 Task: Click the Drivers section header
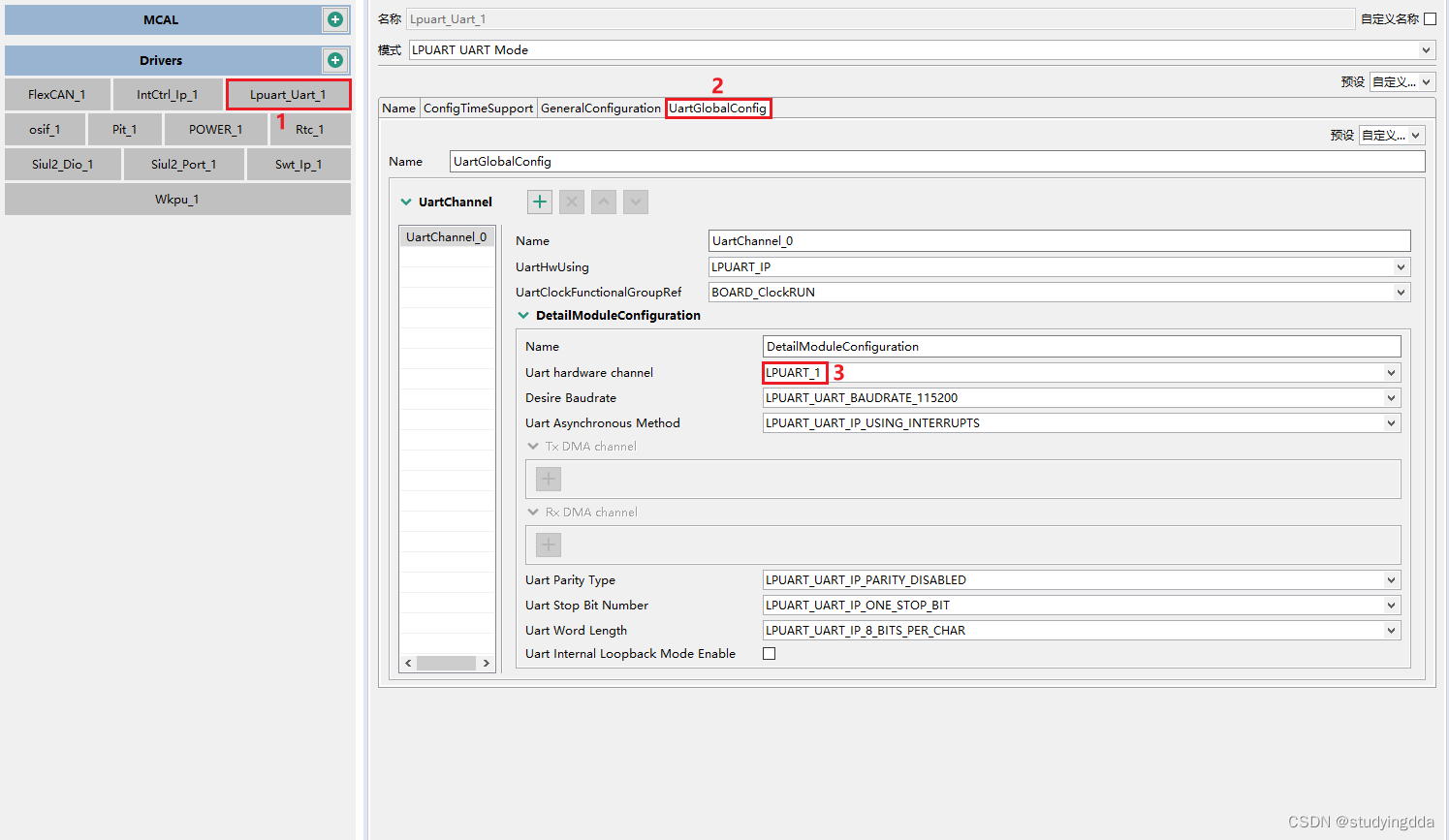[161, 60]
